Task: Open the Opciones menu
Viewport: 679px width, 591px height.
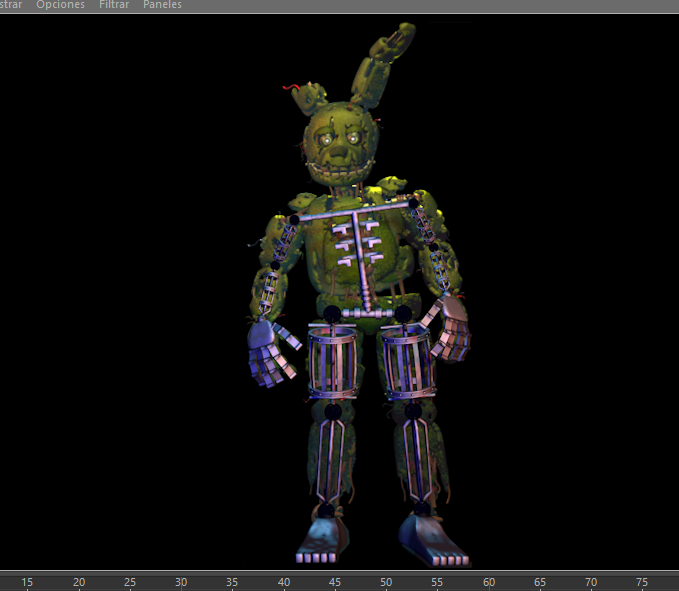Action: [x=61, y=5]
